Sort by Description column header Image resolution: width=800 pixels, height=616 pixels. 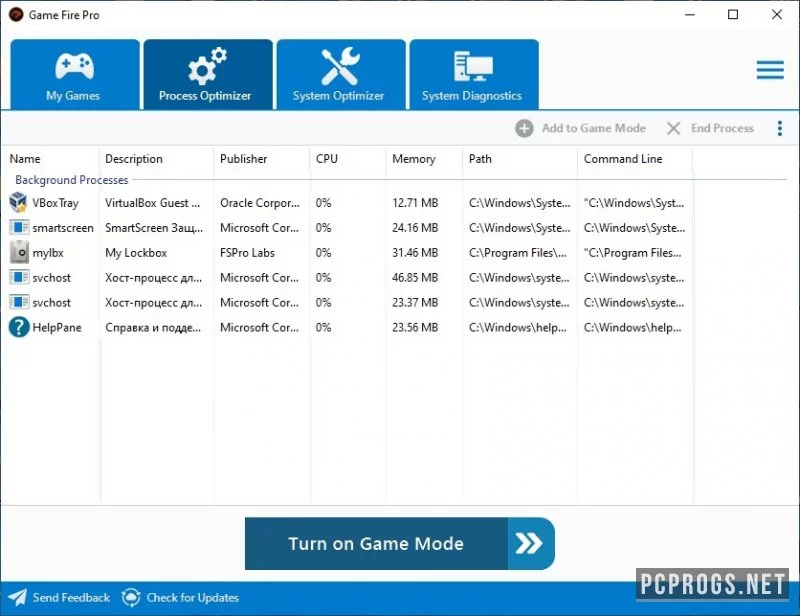click(134, 159)
